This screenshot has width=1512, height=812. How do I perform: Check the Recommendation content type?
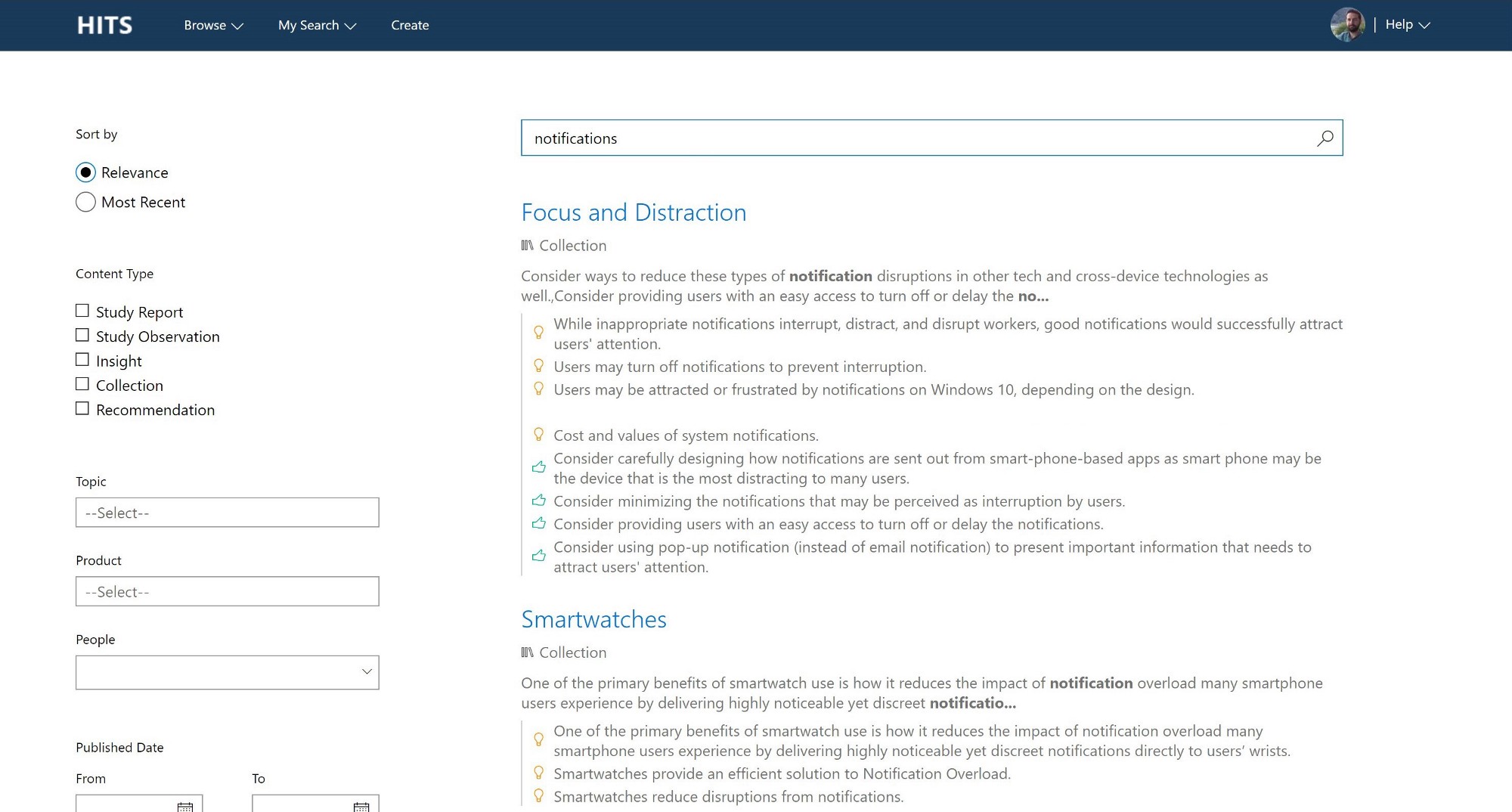[82, 408]
